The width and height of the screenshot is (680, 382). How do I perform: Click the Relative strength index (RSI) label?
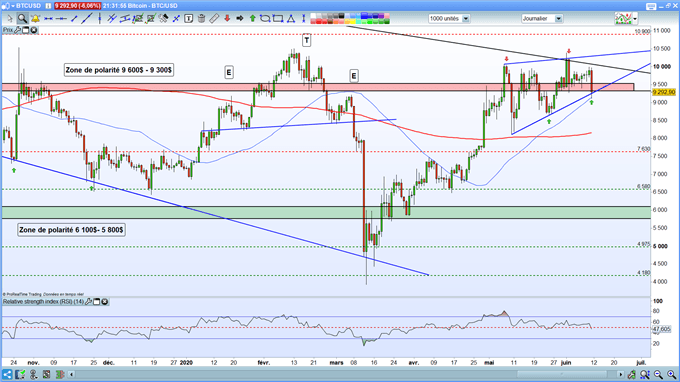43,301
